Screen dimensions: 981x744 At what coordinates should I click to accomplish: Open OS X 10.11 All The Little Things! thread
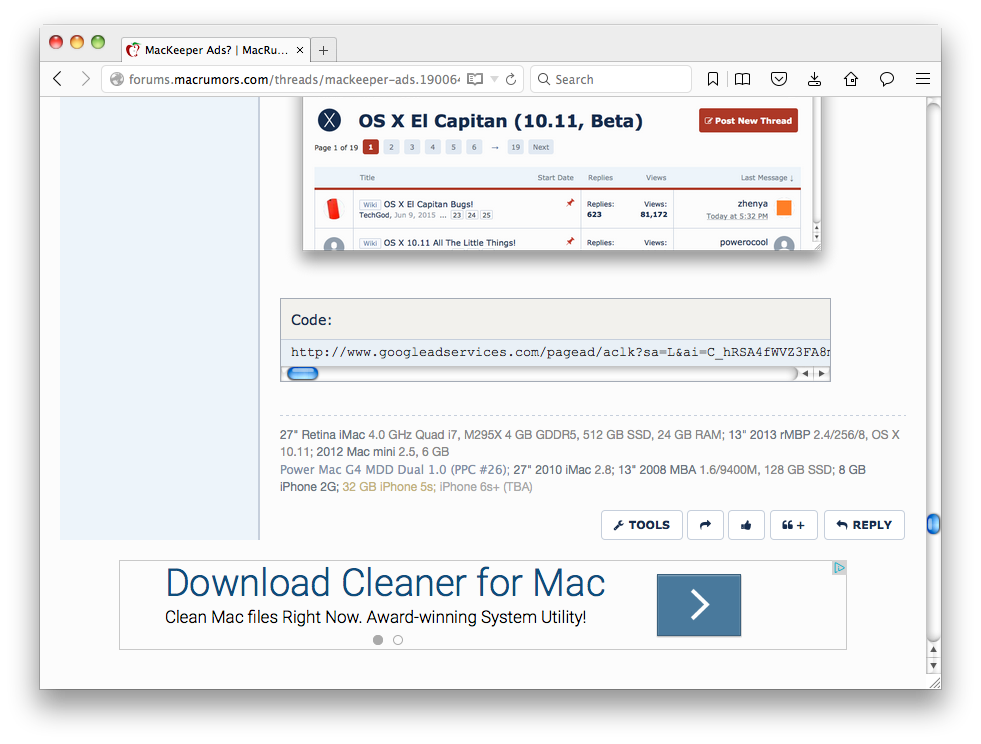(x=449, y=243)
